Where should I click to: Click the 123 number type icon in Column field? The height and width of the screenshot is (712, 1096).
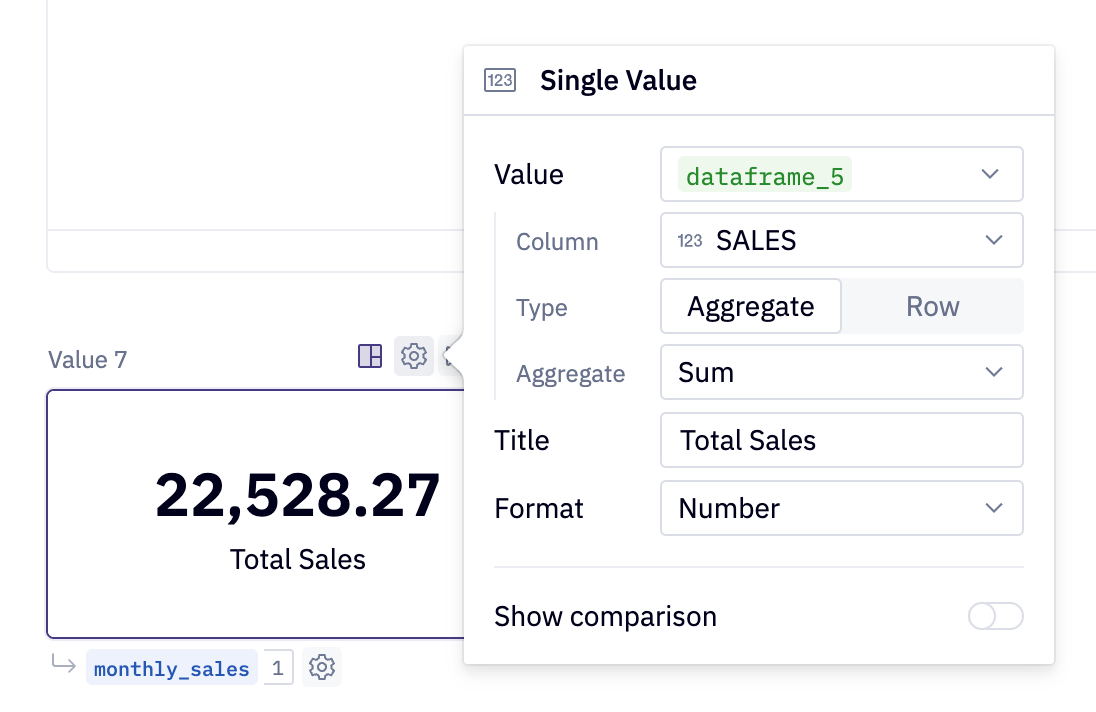690,241
